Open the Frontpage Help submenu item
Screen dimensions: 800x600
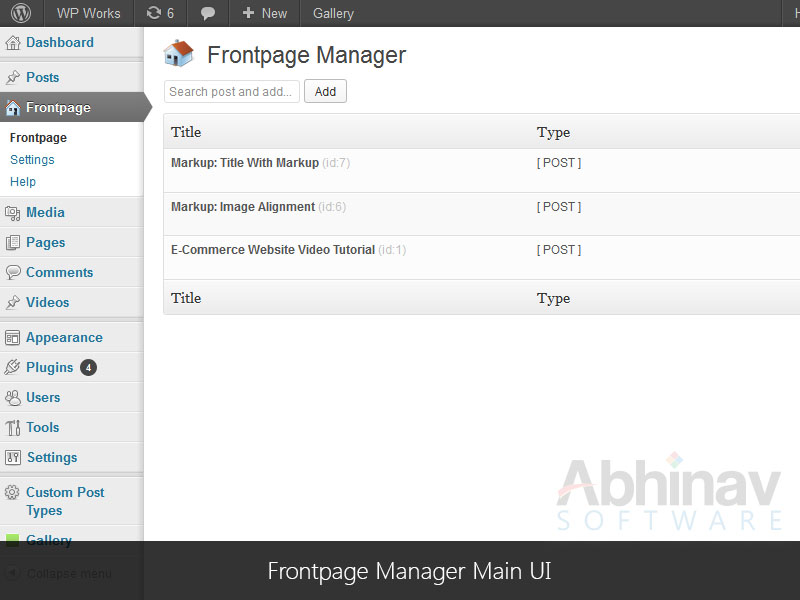click(x=23, y=182)
